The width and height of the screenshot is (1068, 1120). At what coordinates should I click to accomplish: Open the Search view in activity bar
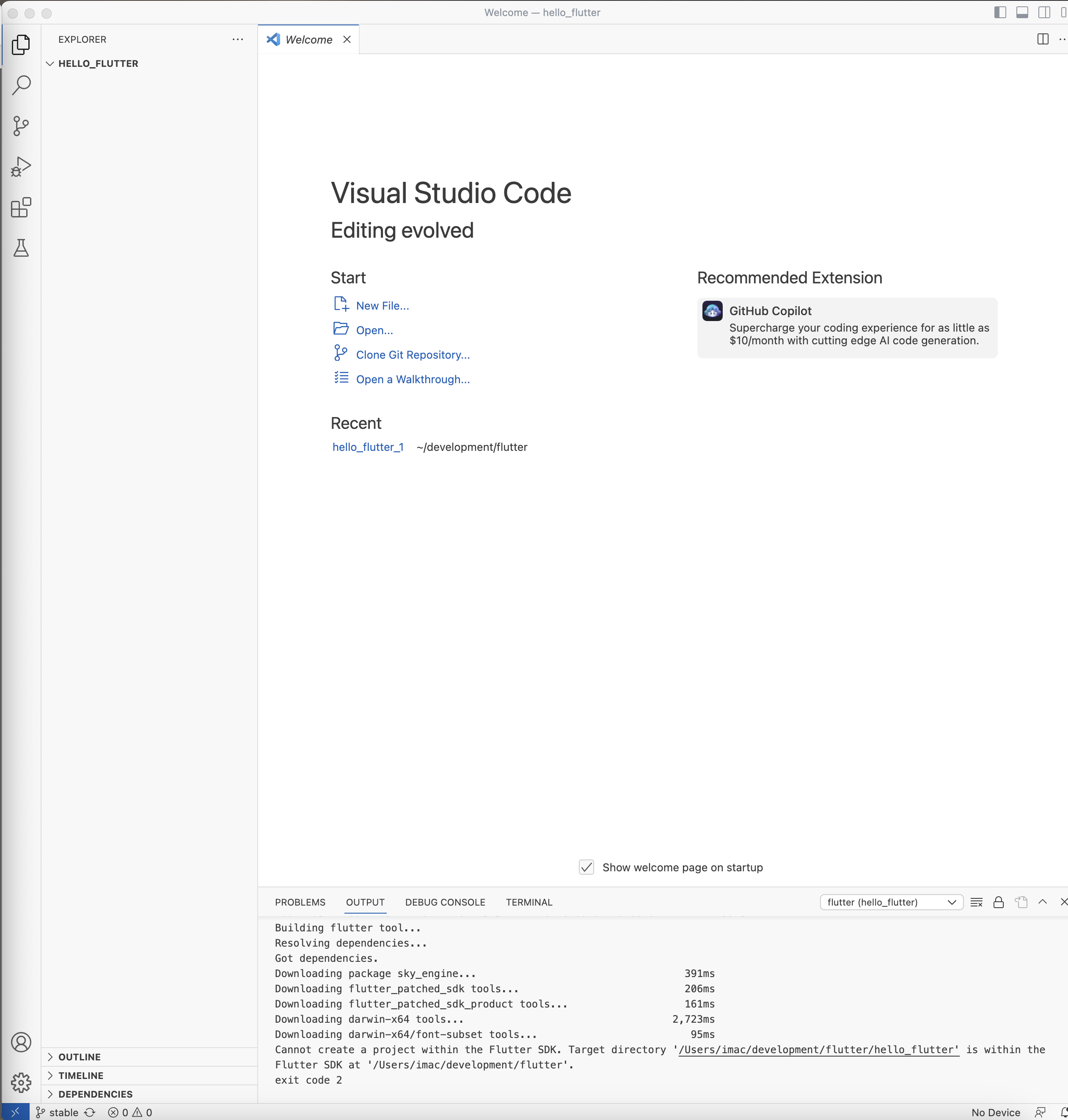[x=21, y=85]
